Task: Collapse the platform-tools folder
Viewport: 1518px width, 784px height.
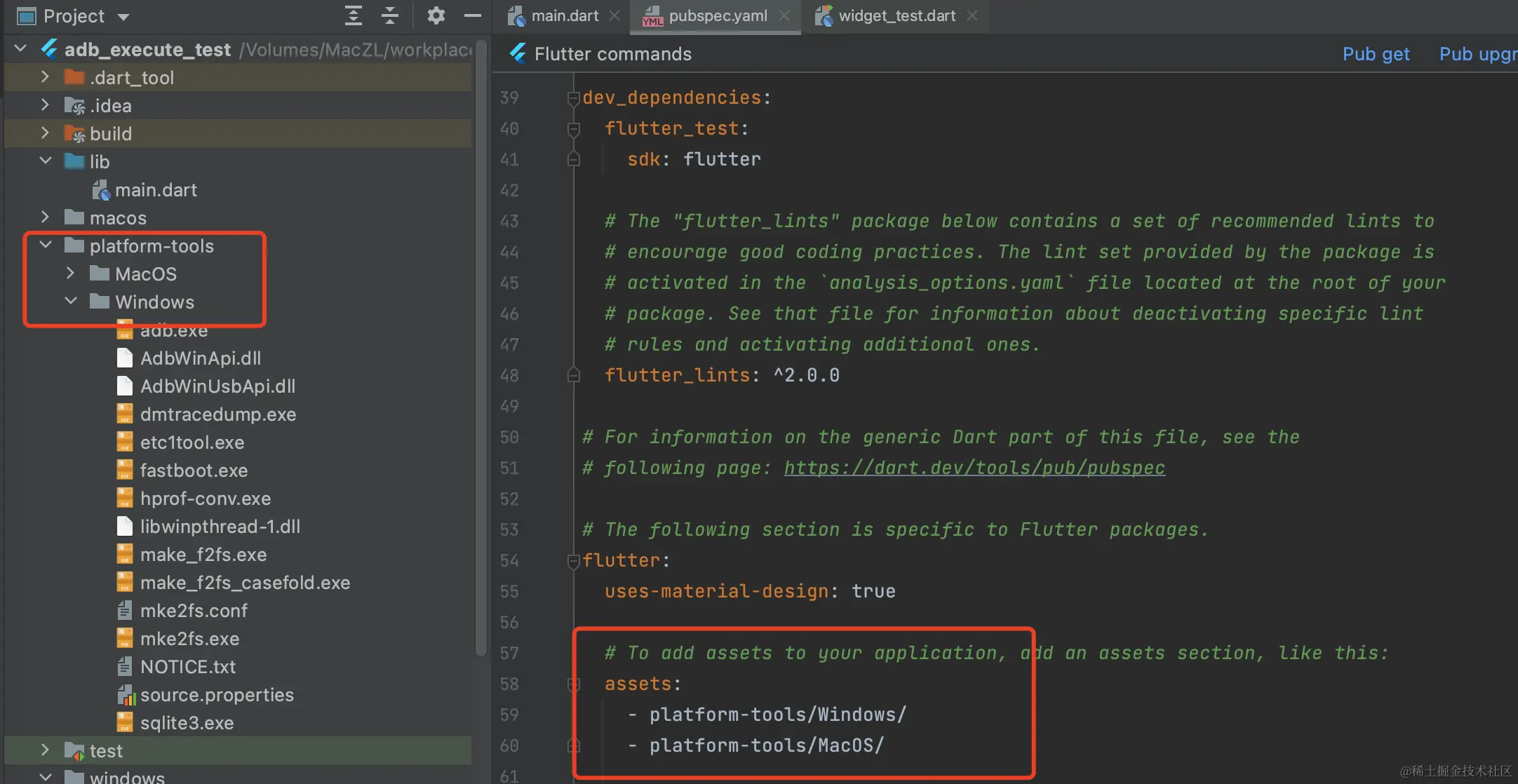Action: point(46,245)
